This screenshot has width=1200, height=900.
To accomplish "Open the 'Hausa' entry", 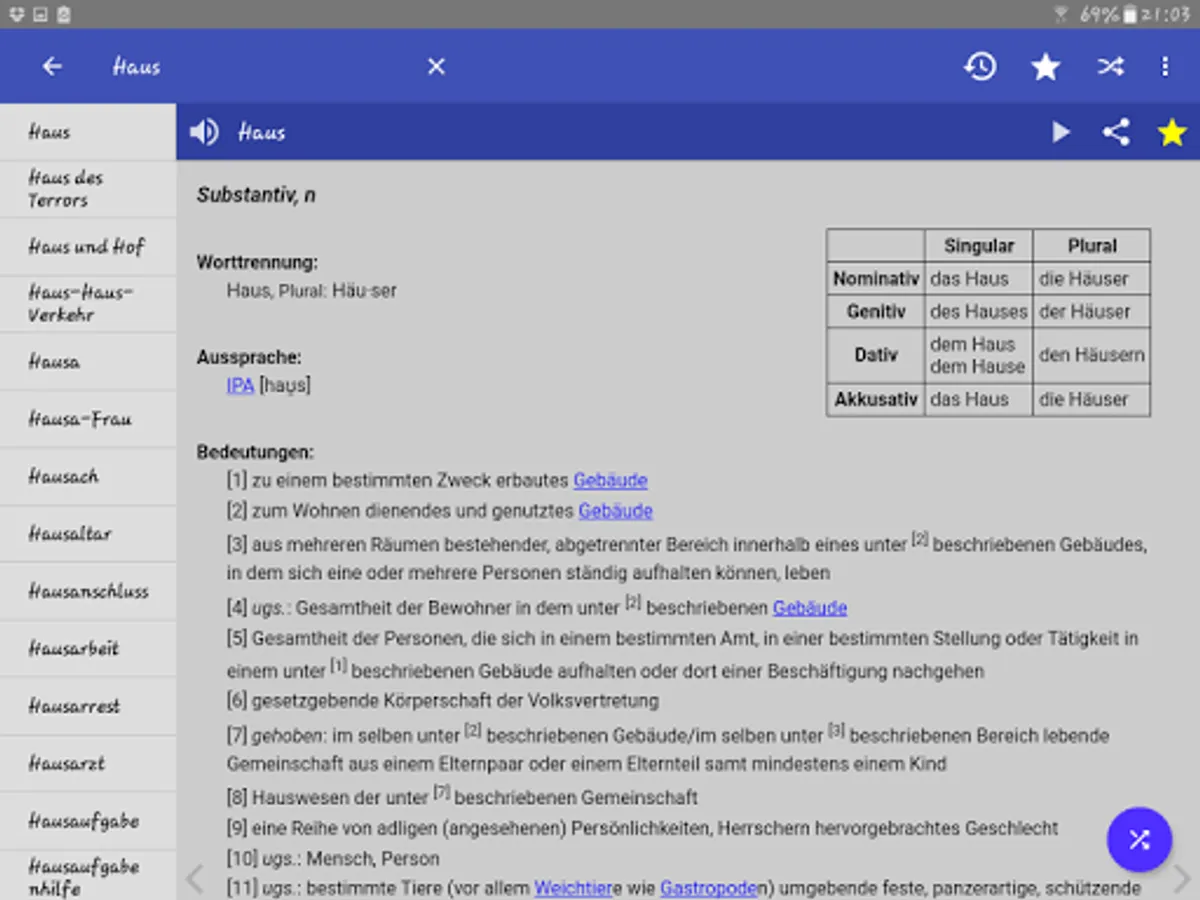I will click(x=88, y=362).
